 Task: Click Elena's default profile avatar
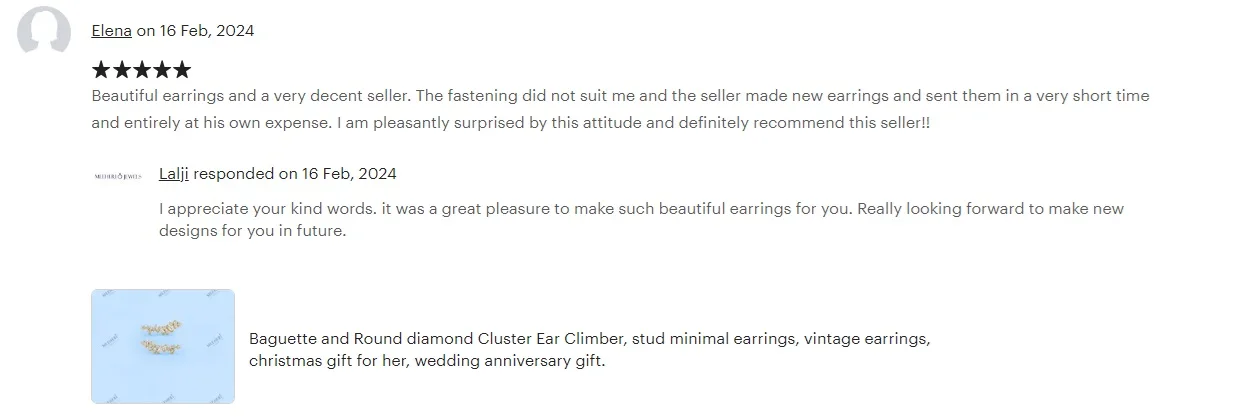click(x=44, y=31)
